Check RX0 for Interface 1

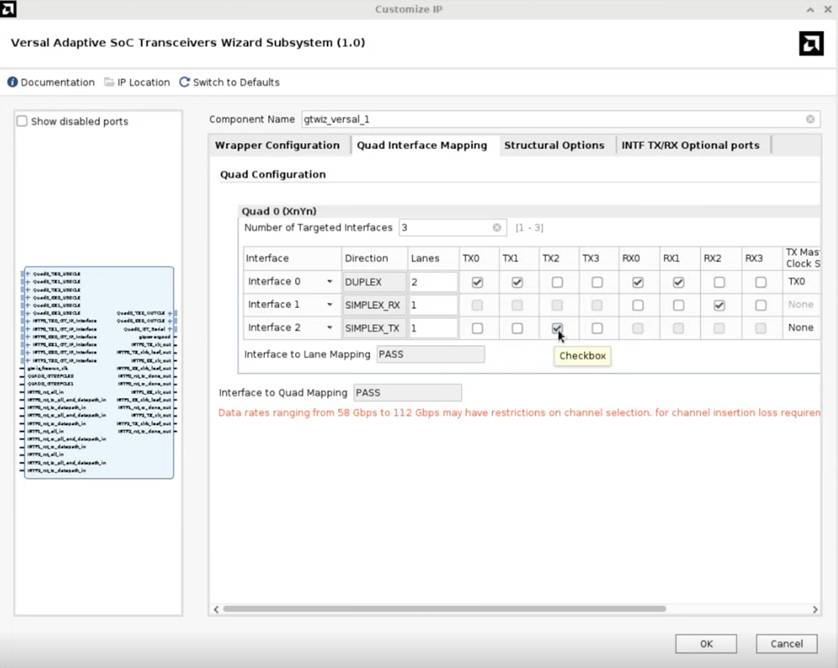click(x=638, y=305)
